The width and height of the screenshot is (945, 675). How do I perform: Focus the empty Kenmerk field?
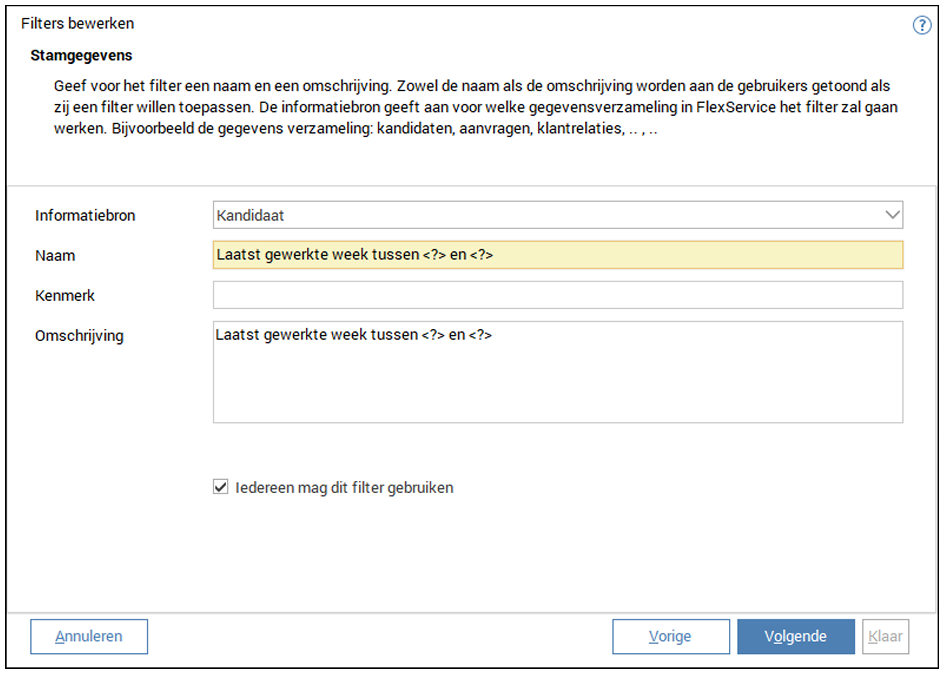click(557, 295)
